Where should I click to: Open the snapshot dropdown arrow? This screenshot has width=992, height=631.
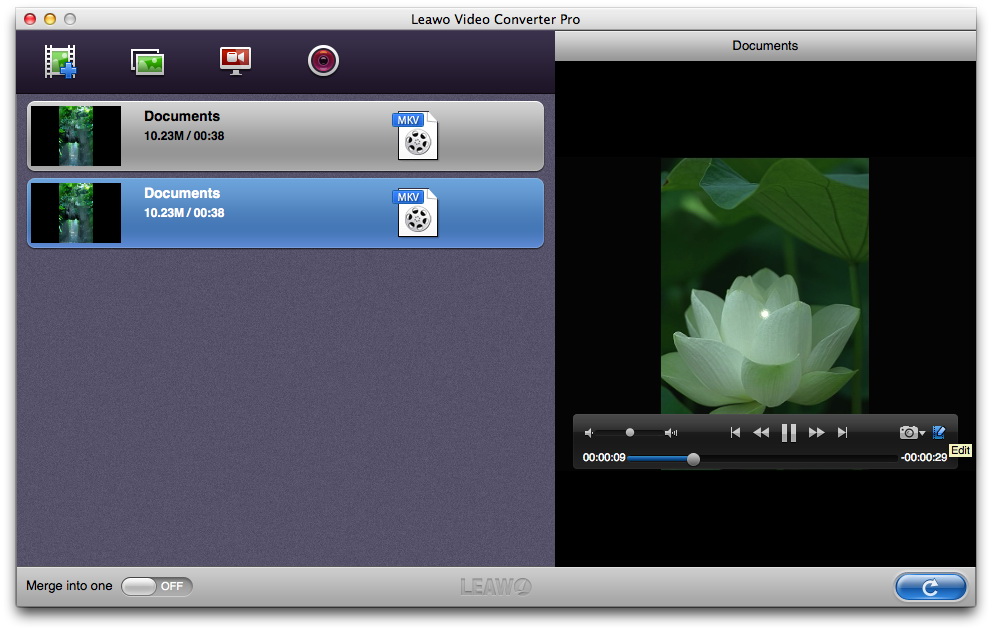click(922, 433)
